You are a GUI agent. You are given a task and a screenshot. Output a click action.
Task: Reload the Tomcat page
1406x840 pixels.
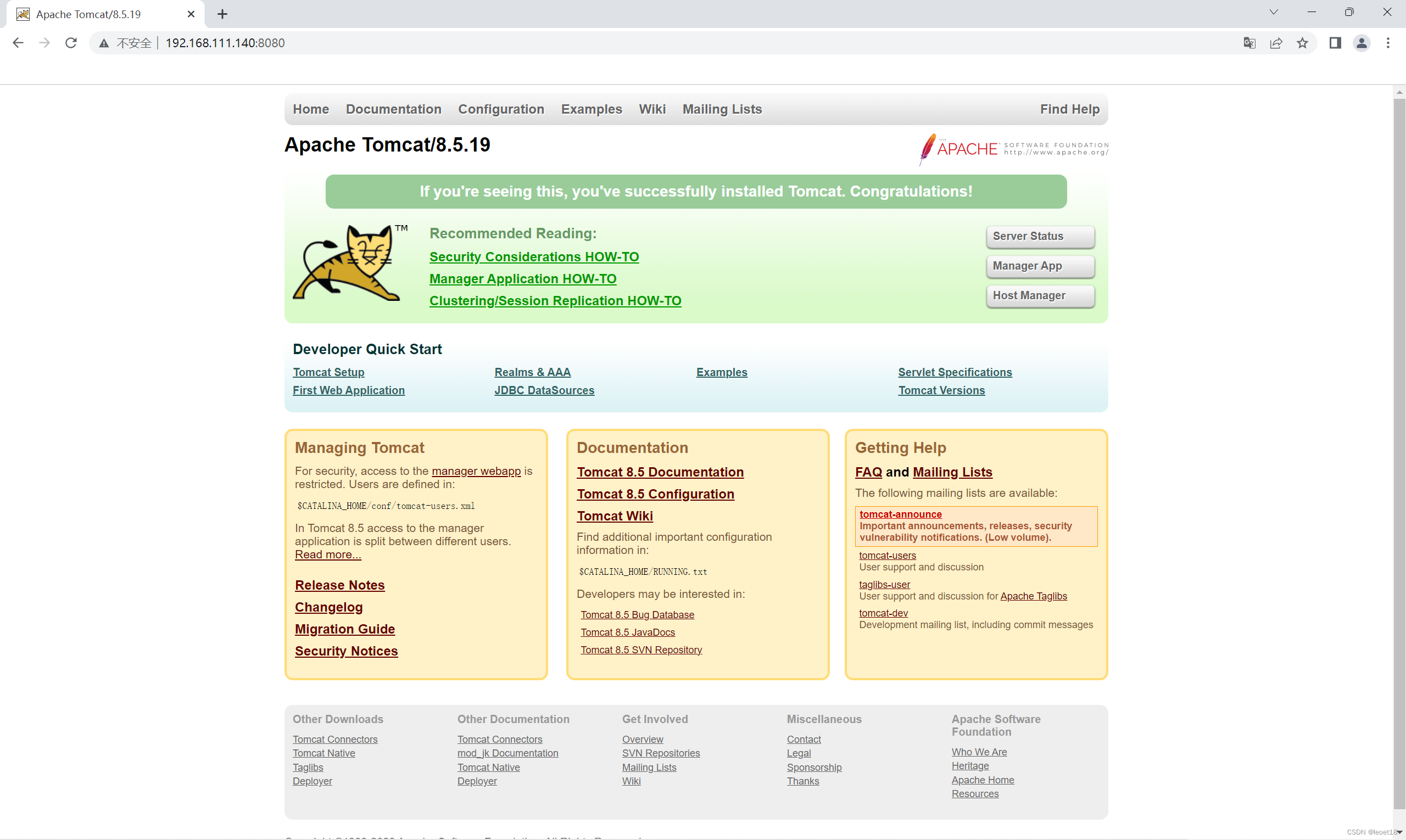71,43
